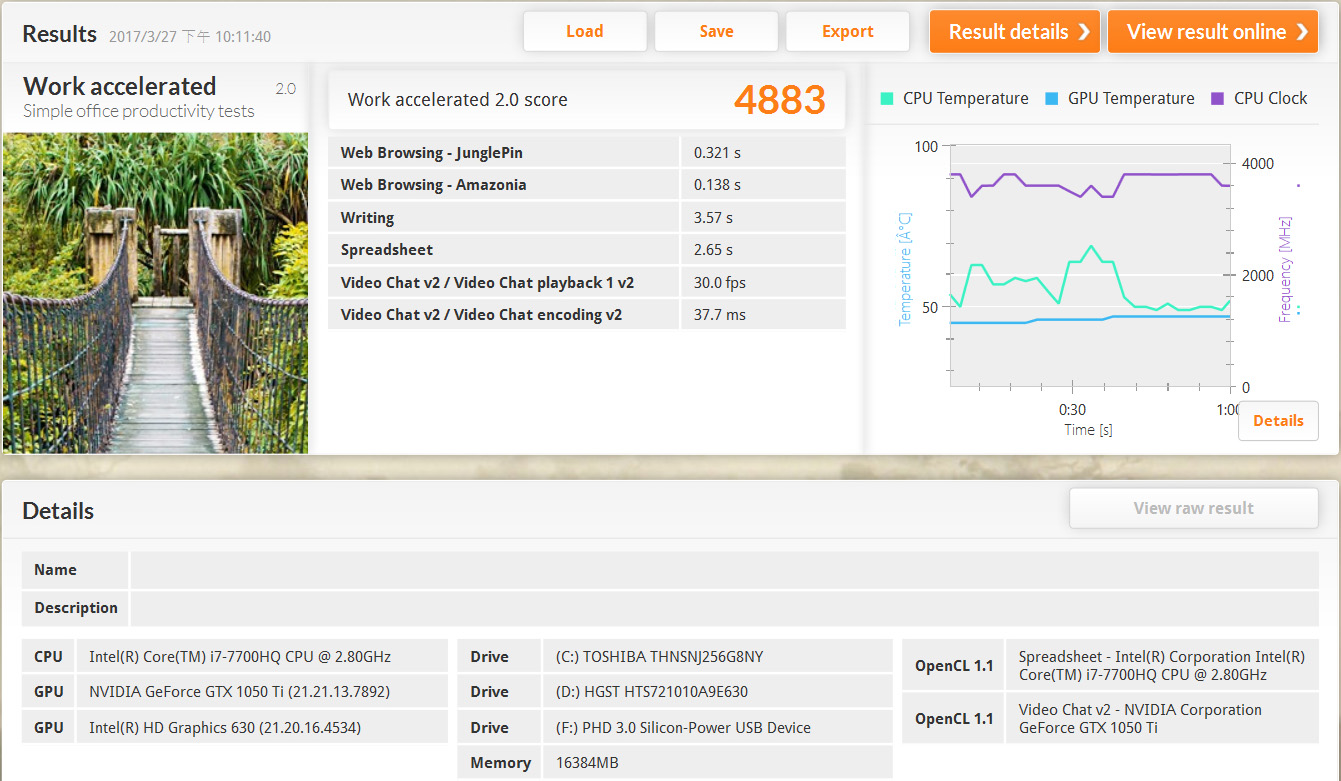
Task: Click the Work accelerated 2.0 score value
Action: [780, 100]
